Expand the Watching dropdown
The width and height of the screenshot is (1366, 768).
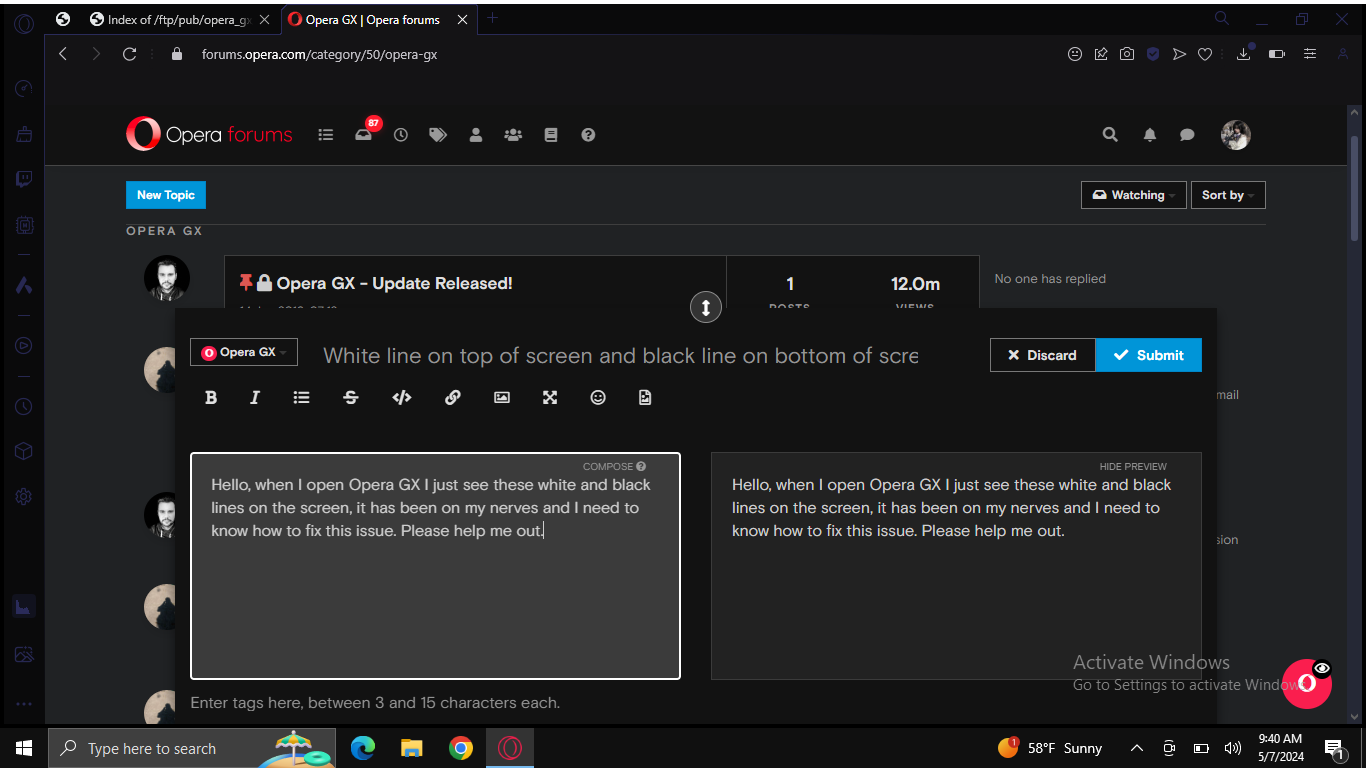pyautogui.click(x=1134, y=195)
